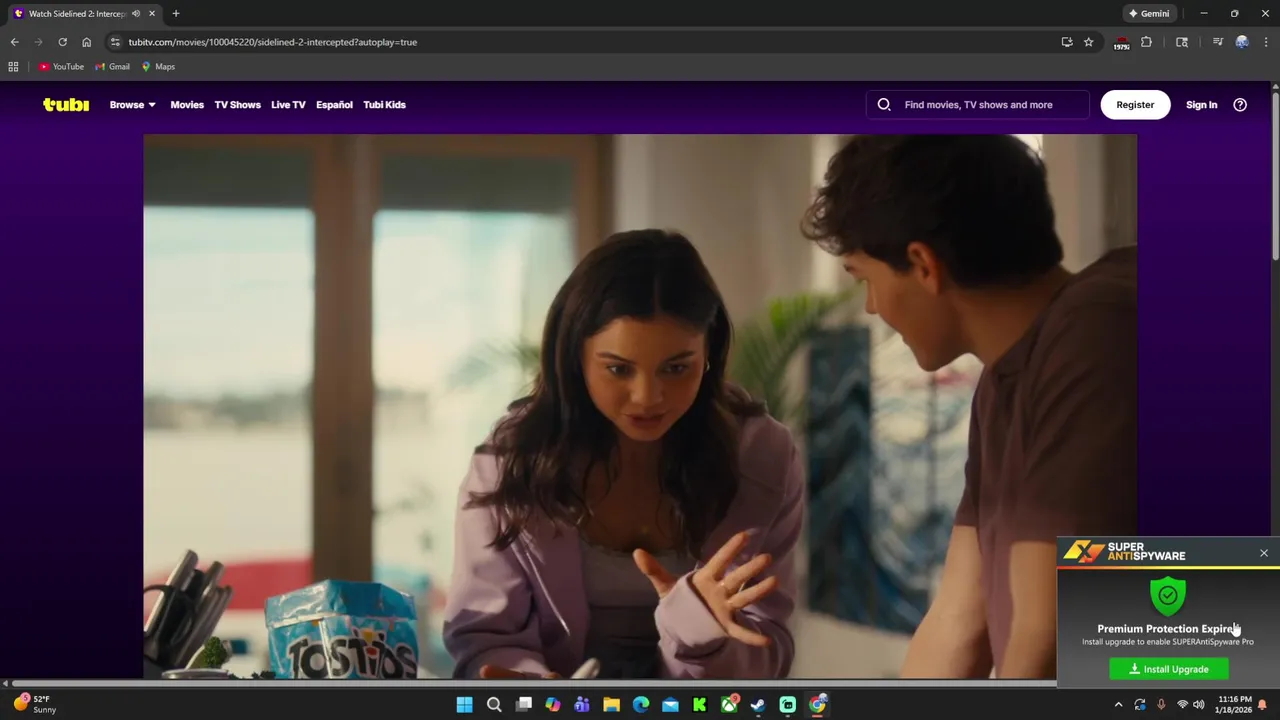Open Task View in the taskbar

(523, 705)
